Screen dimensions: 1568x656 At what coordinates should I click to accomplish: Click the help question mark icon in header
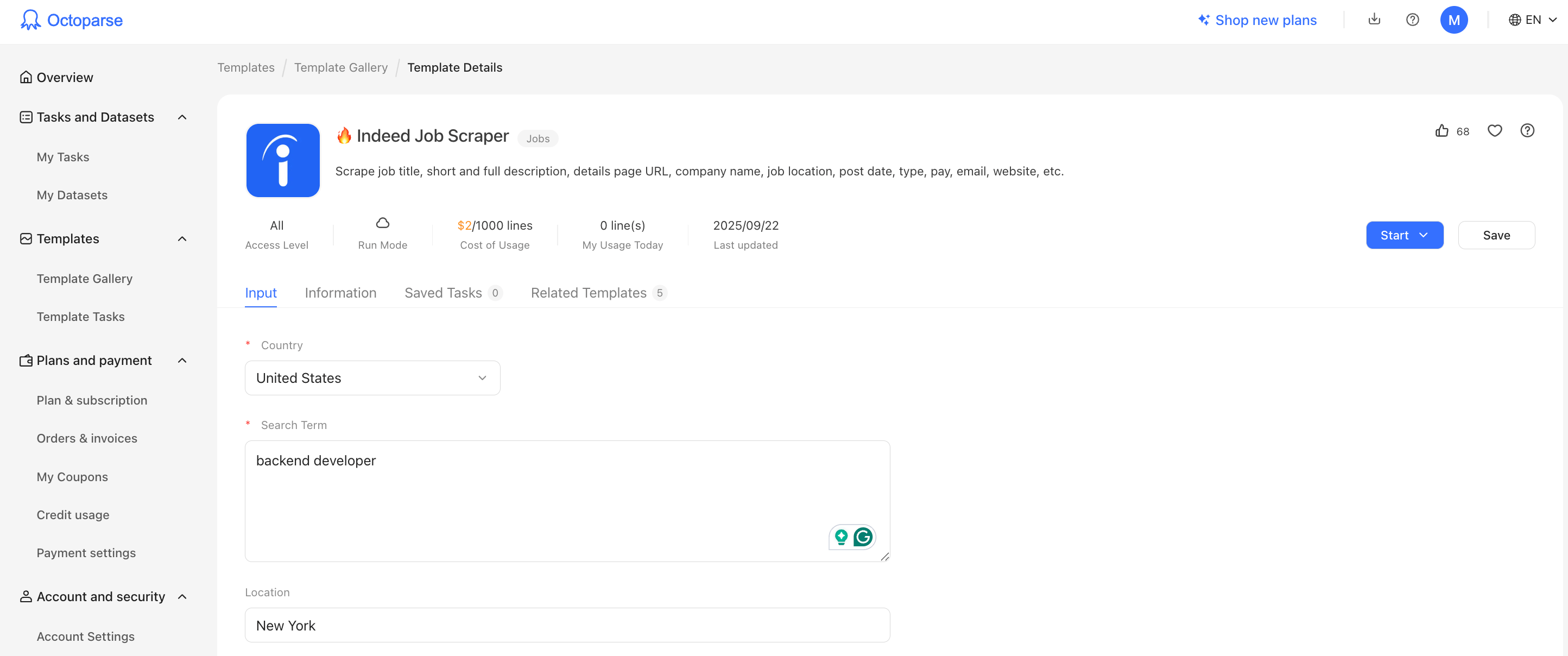click(x=1413, y=19)
